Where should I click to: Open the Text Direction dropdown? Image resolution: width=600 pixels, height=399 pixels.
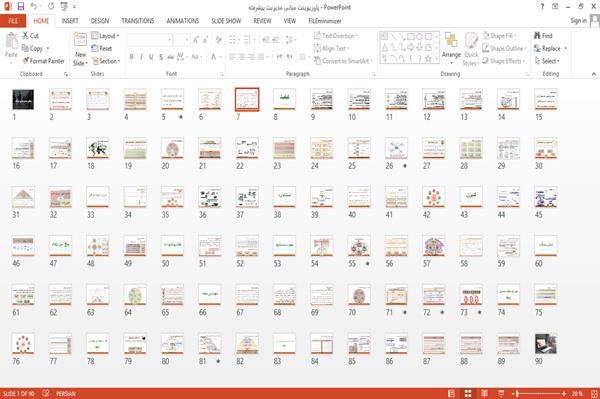pyautogui.click(x=336, y=36)
